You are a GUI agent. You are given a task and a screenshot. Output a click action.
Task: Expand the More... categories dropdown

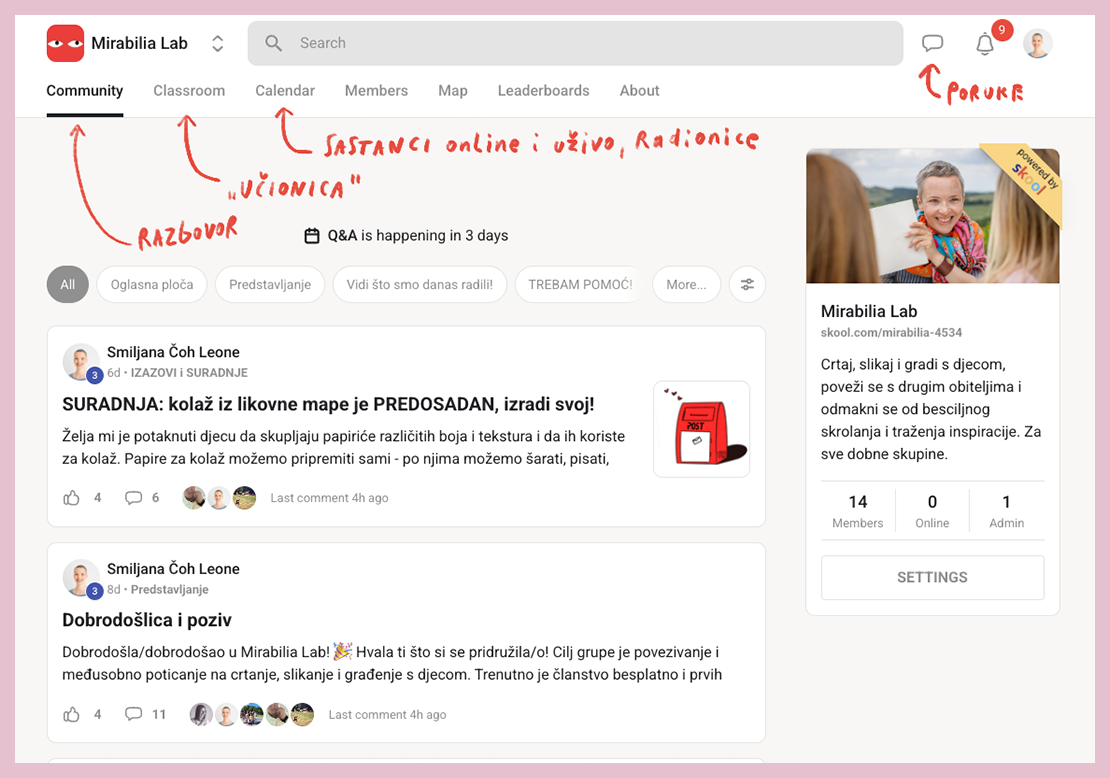pos(686,285)
